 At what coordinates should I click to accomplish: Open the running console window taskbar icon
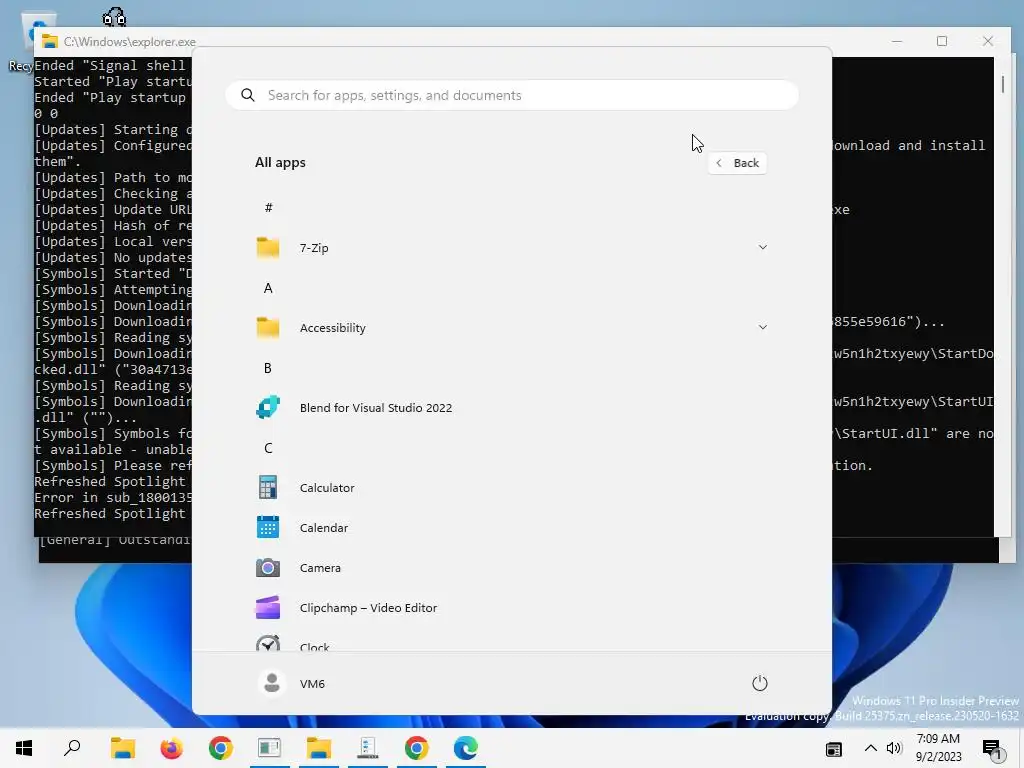(x=270, y=748)
